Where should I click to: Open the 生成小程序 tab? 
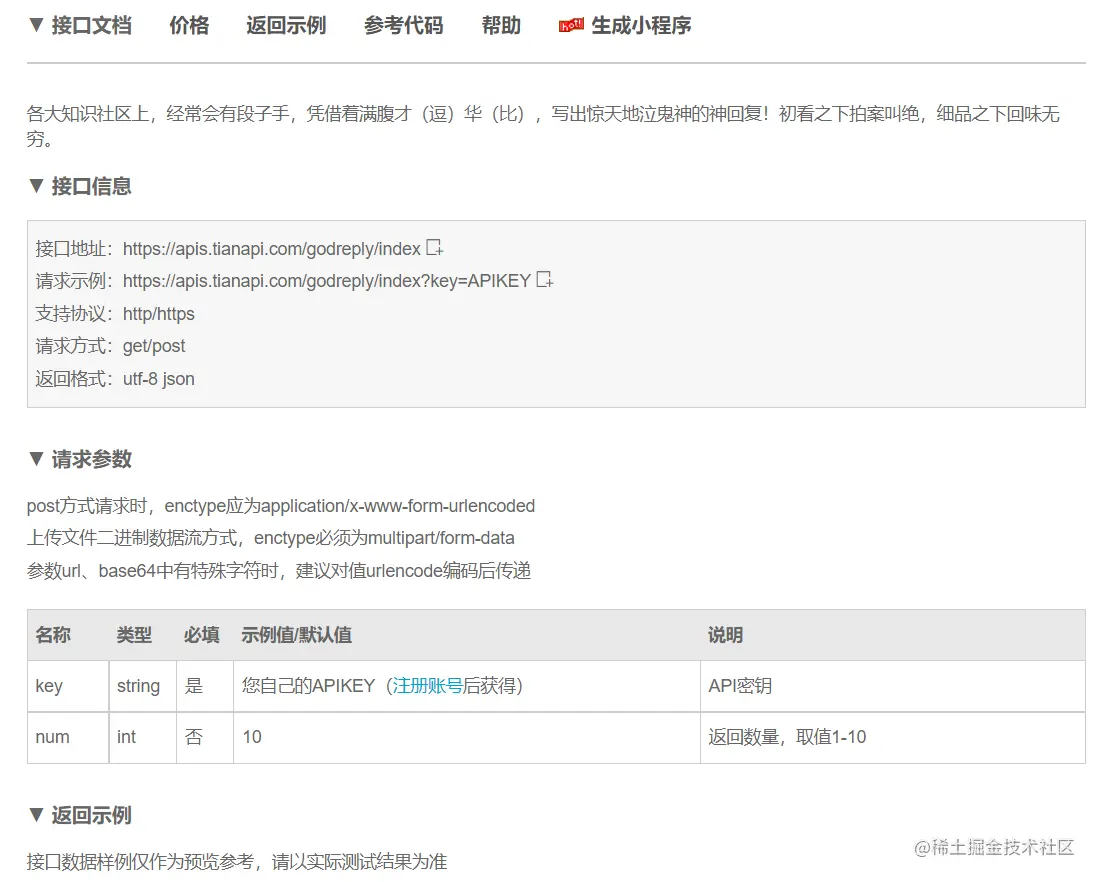pos(641,25)
